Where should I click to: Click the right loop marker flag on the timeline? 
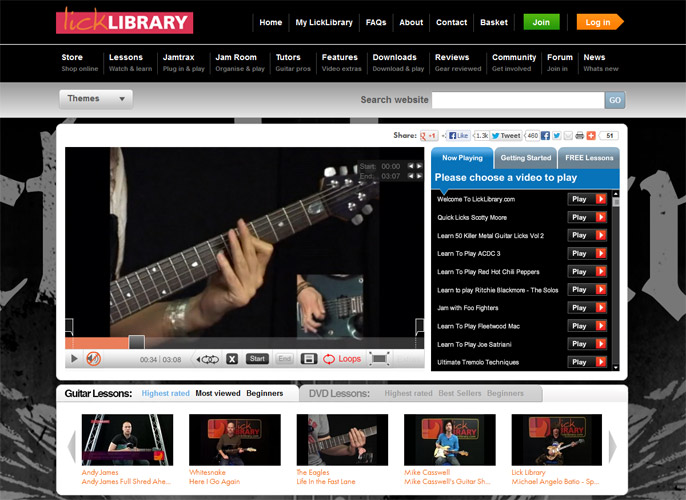click(x=420, y=327)
